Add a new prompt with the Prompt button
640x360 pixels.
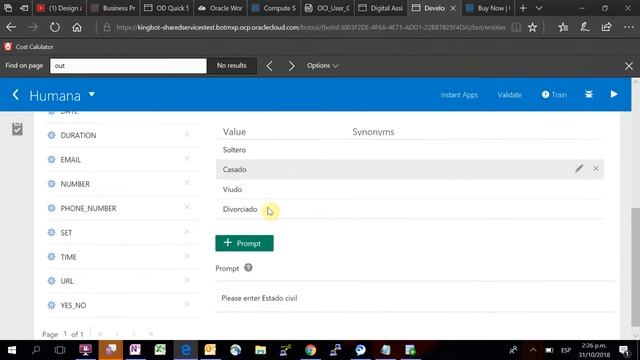point(244,243)
